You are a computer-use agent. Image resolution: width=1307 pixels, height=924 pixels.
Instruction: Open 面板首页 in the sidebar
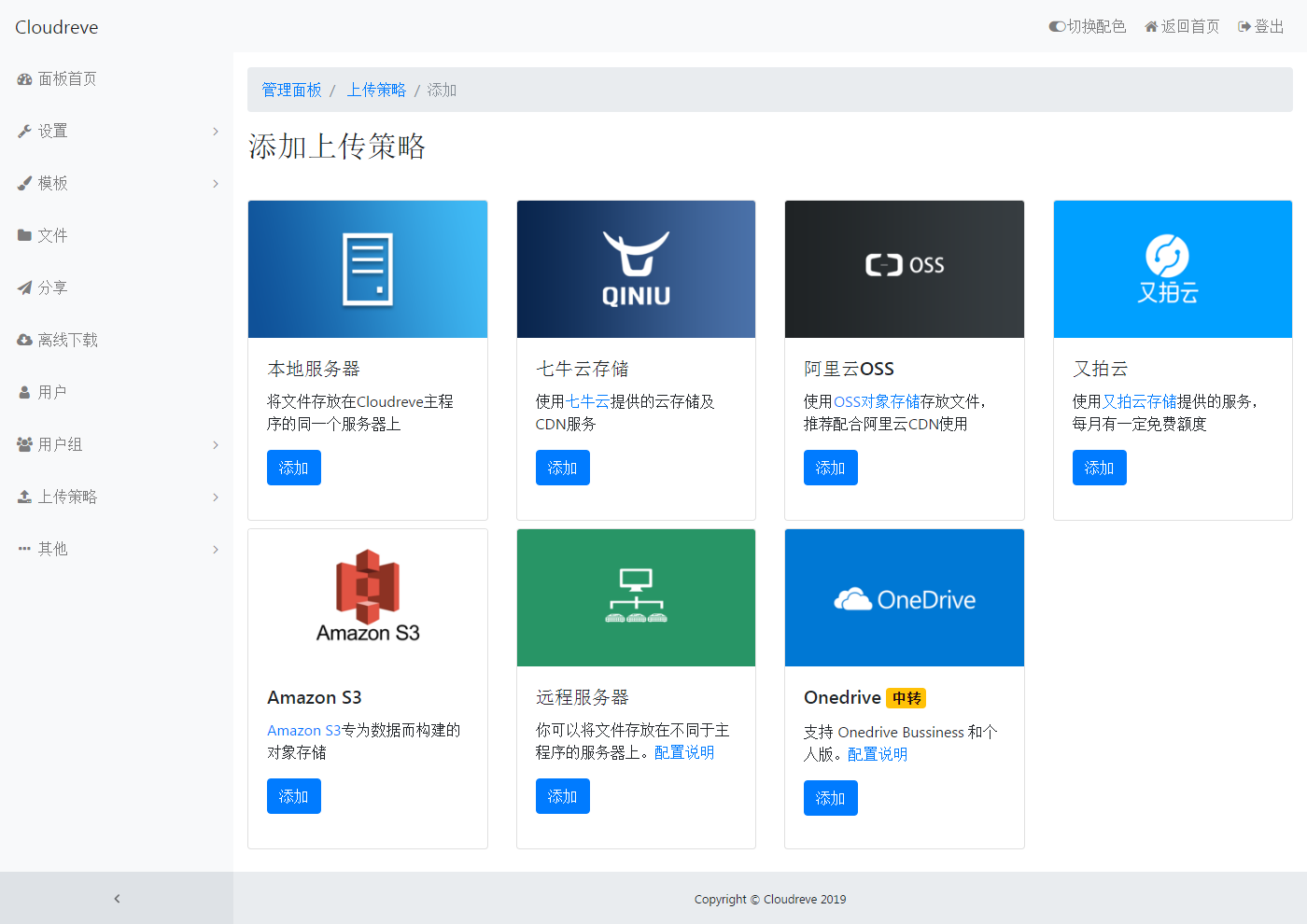pos(117,79)
